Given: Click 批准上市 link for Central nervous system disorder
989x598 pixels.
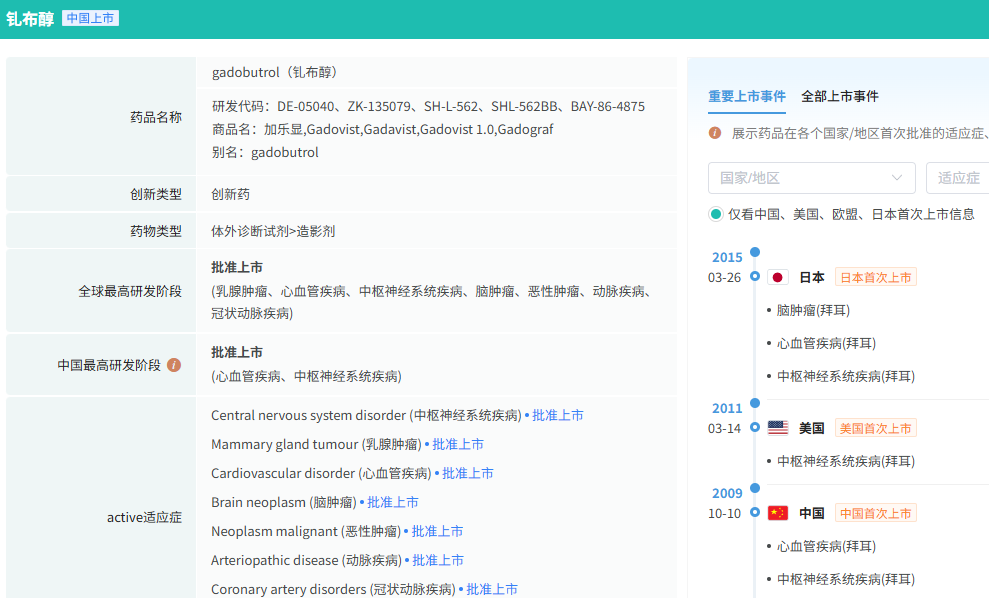Looking at the screenshot, I should tap(558, 415).
